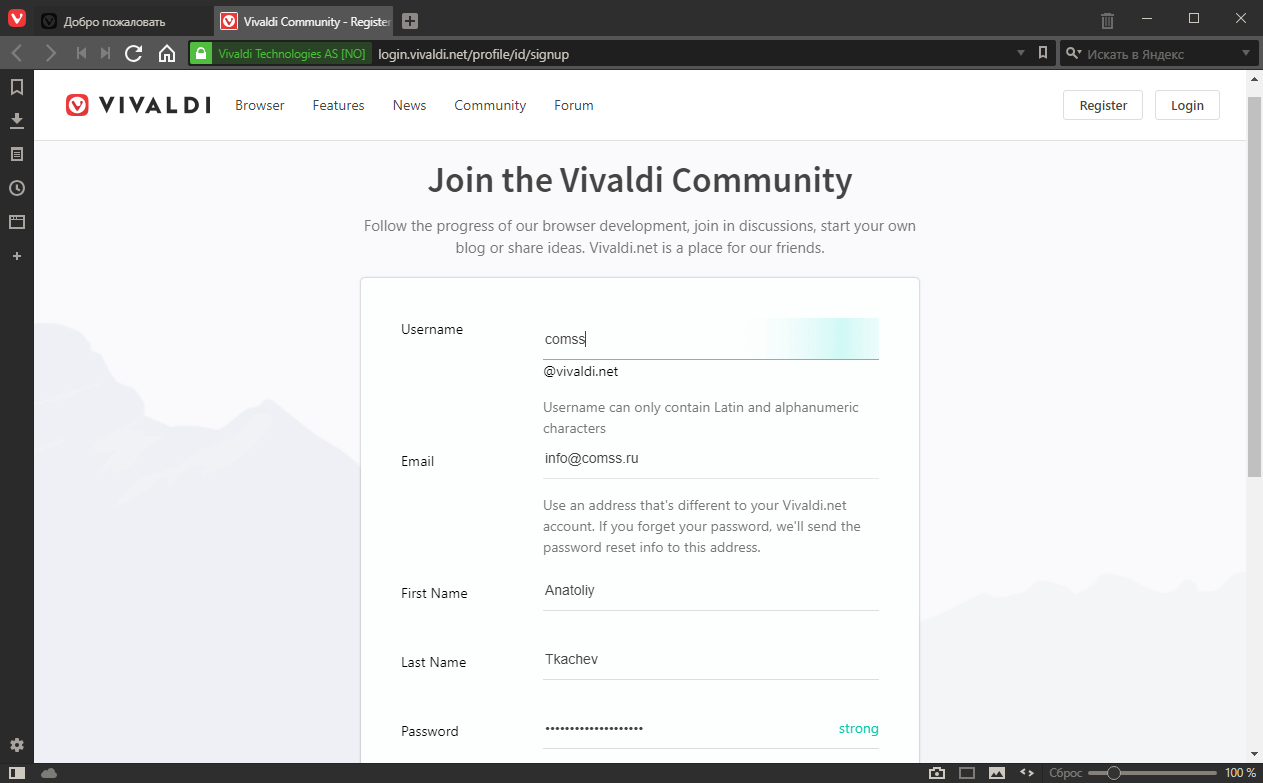Open the Bookmarks panel in sidebar
1263x783 pixels.
[x=17, y=87]
